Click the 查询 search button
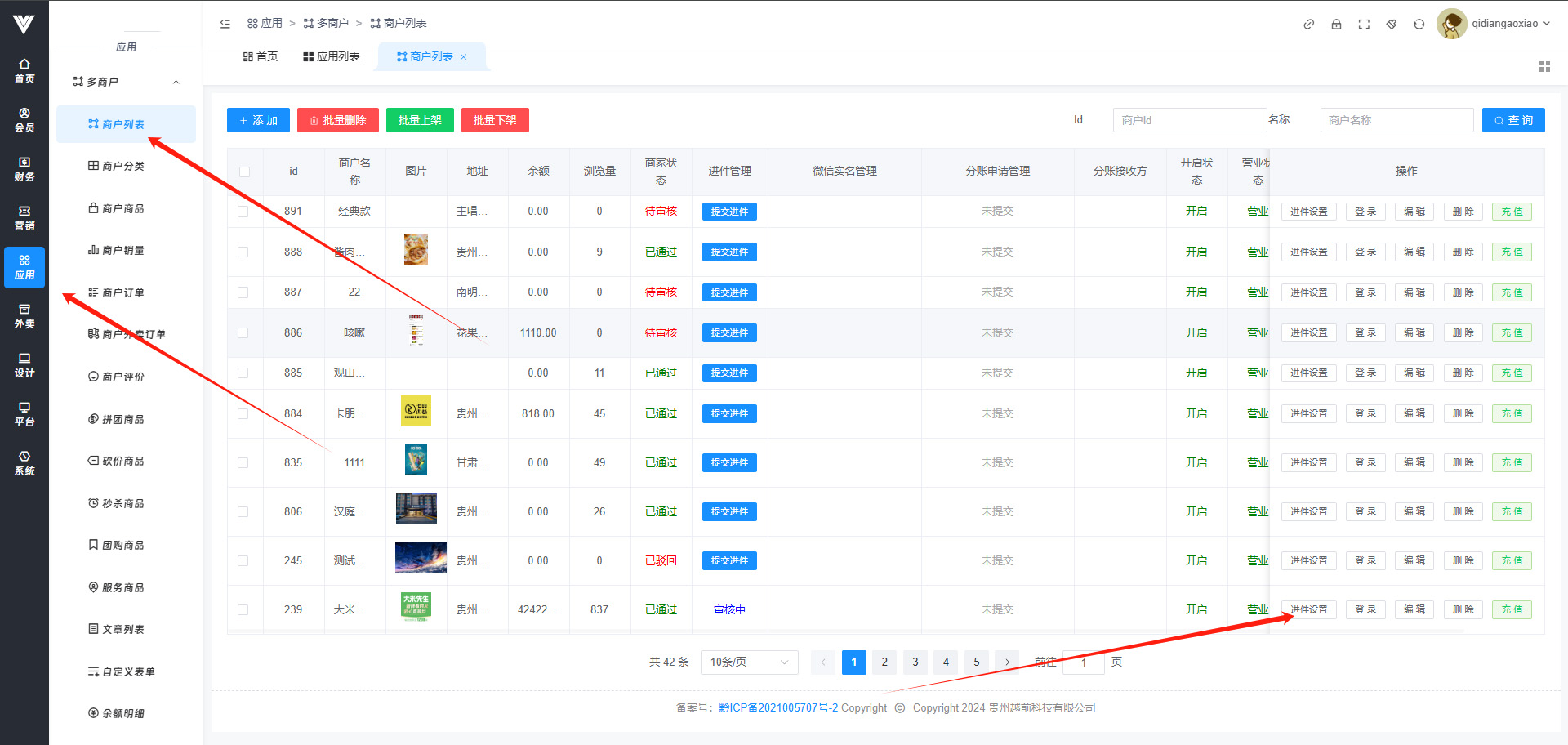1568x745 pixels. click(x=1512, y=120)
